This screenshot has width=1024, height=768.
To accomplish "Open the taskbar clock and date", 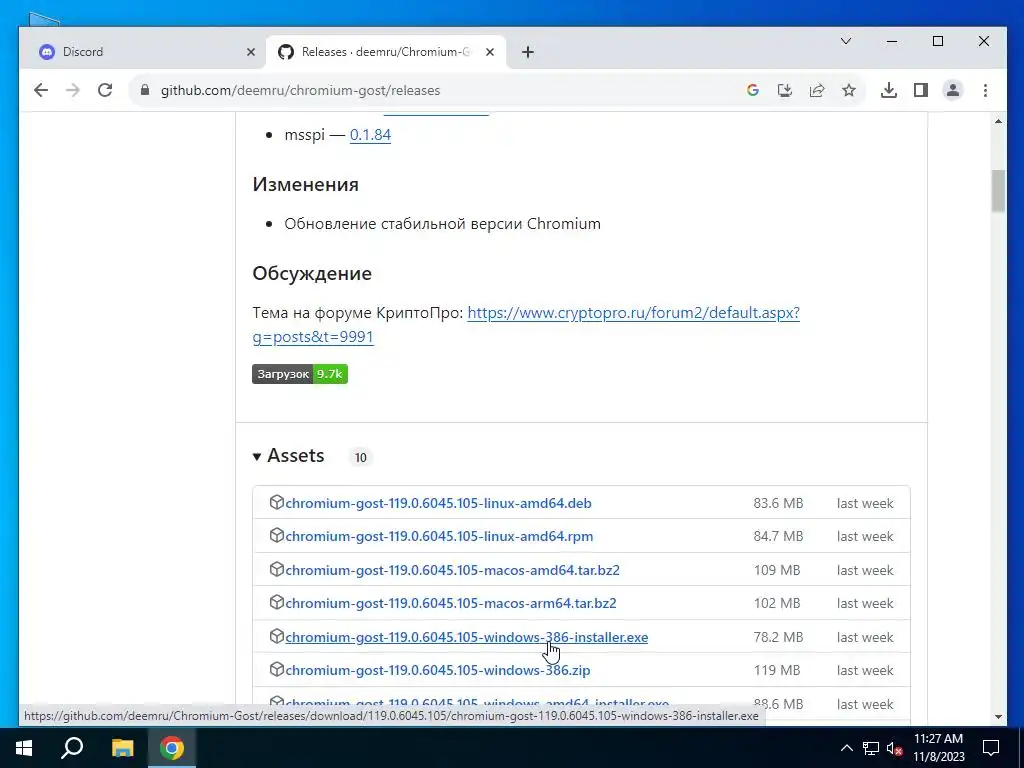I will point(938,748).
